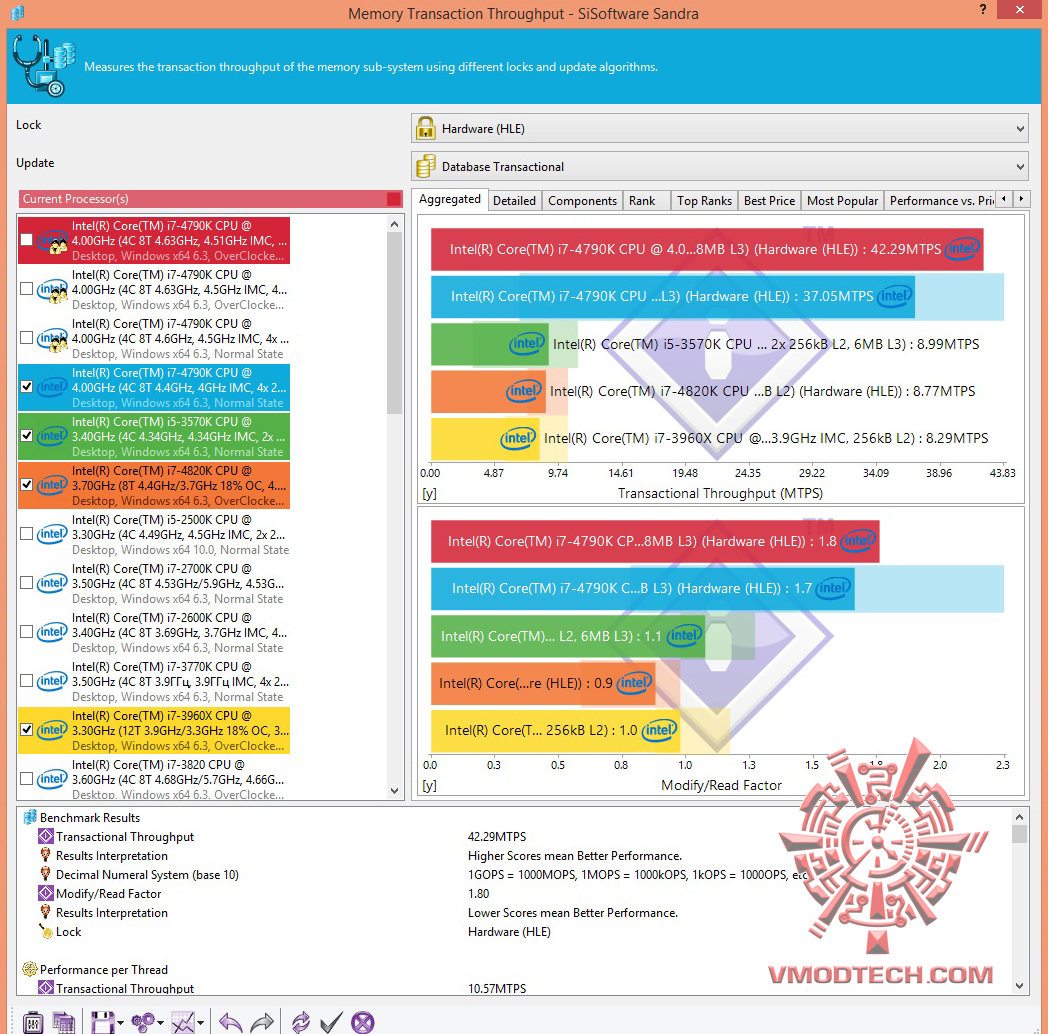This screenshot has width=1048, height=1034.
Task: Click the checkmark OK icon
Action: coord(332,1022)
